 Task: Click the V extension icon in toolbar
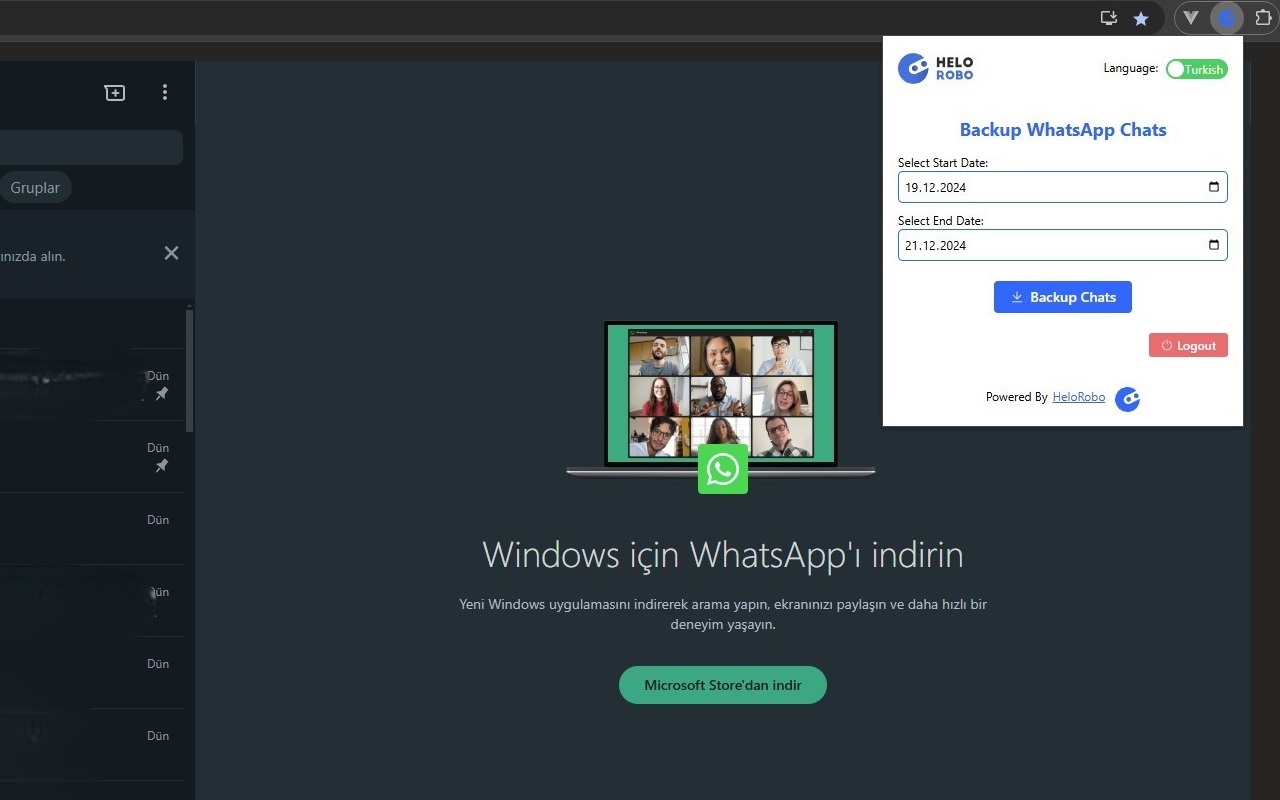pyautogui.click(x=1190, y=18)
